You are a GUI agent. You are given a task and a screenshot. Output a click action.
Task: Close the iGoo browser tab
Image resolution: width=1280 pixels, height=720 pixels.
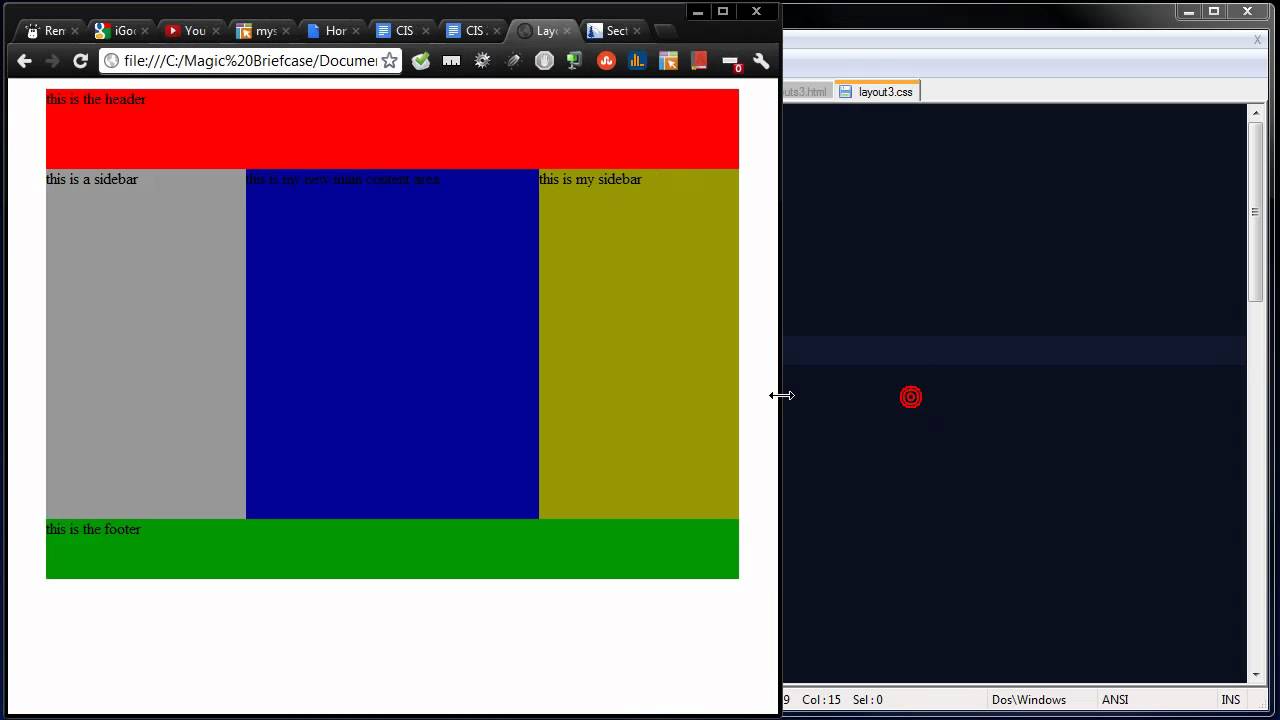pos(144,31)
